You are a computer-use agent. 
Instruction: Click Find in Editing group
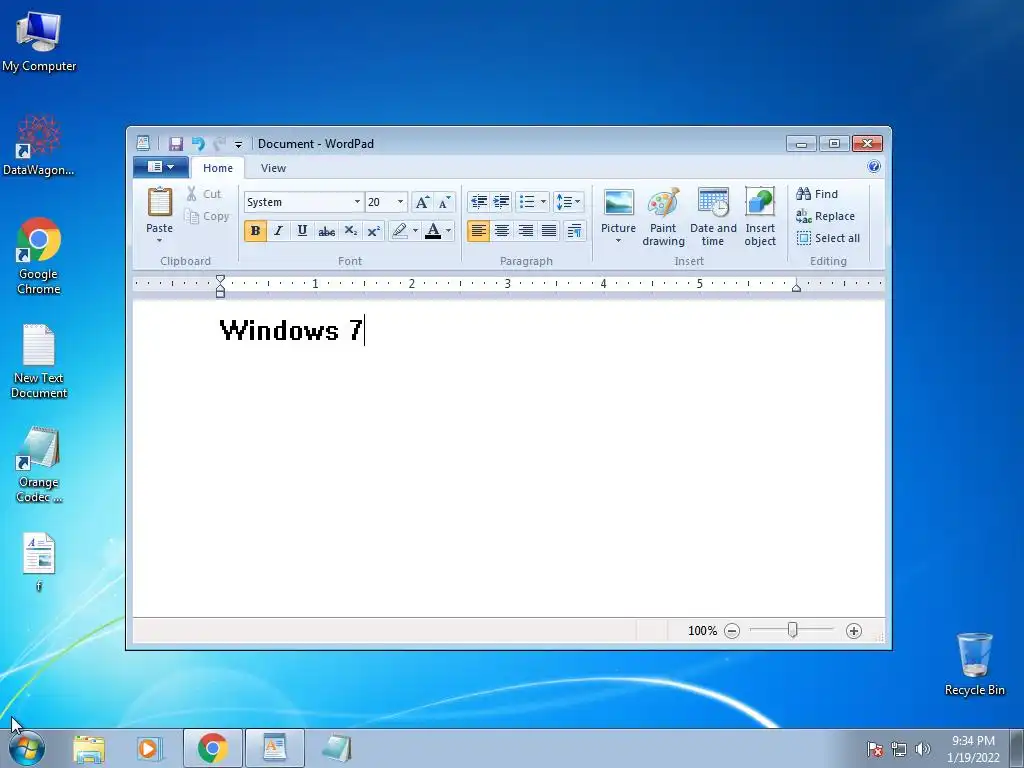click(817, 194)
